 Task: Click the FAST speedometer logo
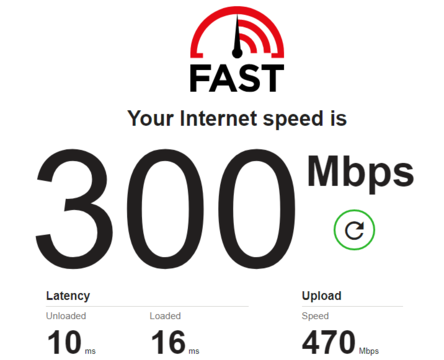pos(237,49)
